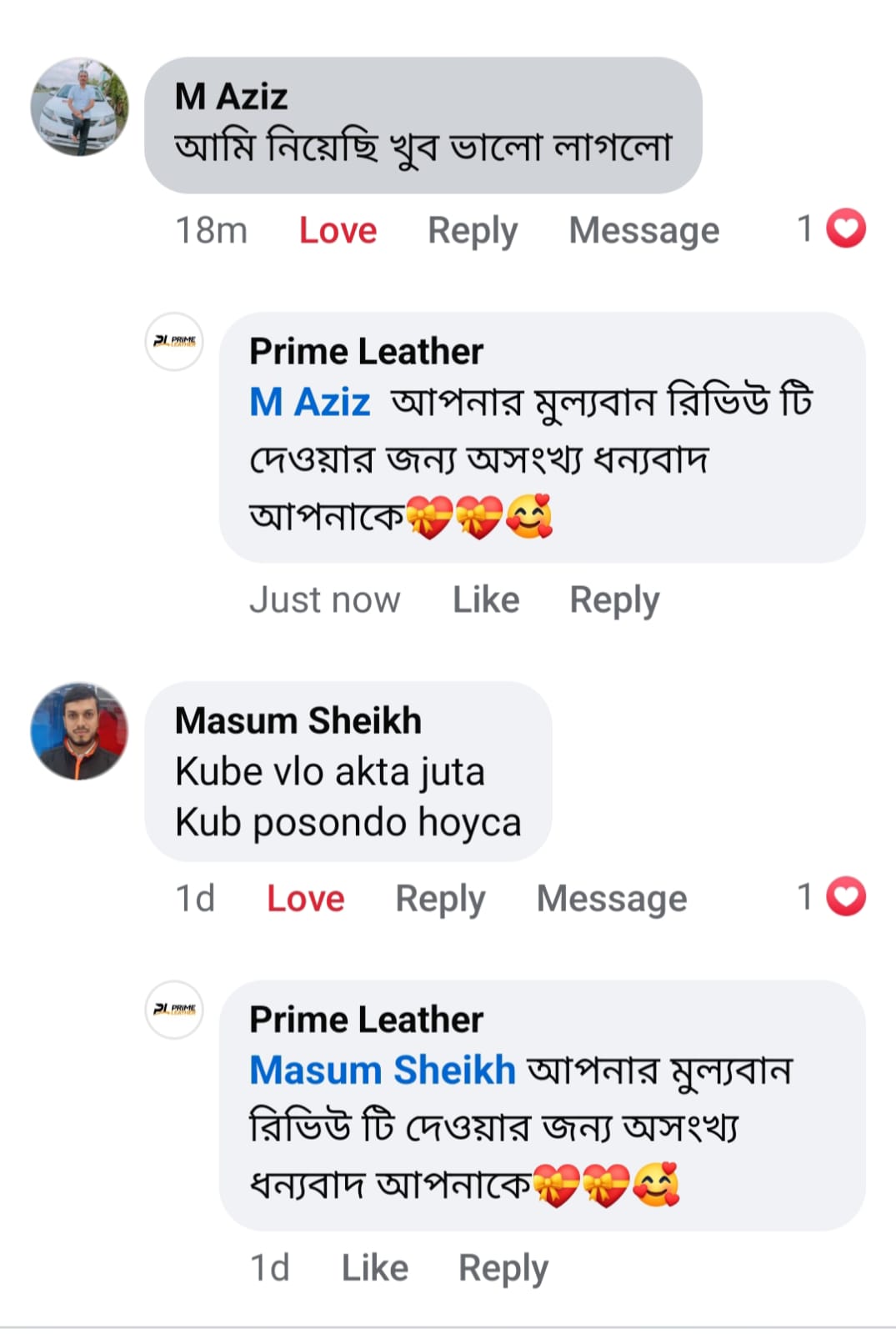896x1334 pixels.
Task: Click the M Aziz commenter name
Action: pos(231,97)
